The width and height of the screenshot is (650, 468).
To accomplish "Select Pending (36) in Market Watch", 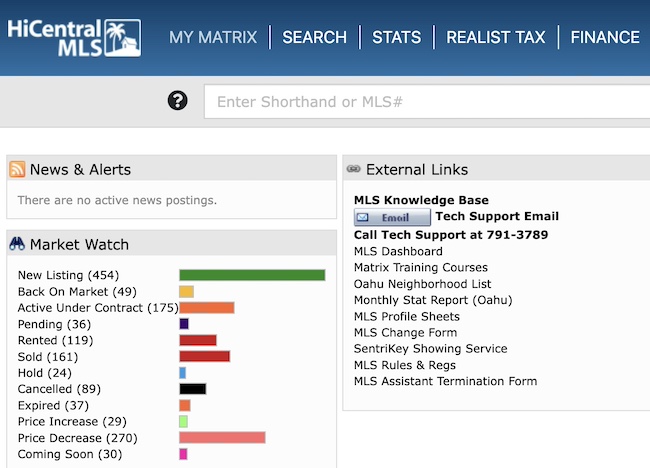I will (54, 324).
